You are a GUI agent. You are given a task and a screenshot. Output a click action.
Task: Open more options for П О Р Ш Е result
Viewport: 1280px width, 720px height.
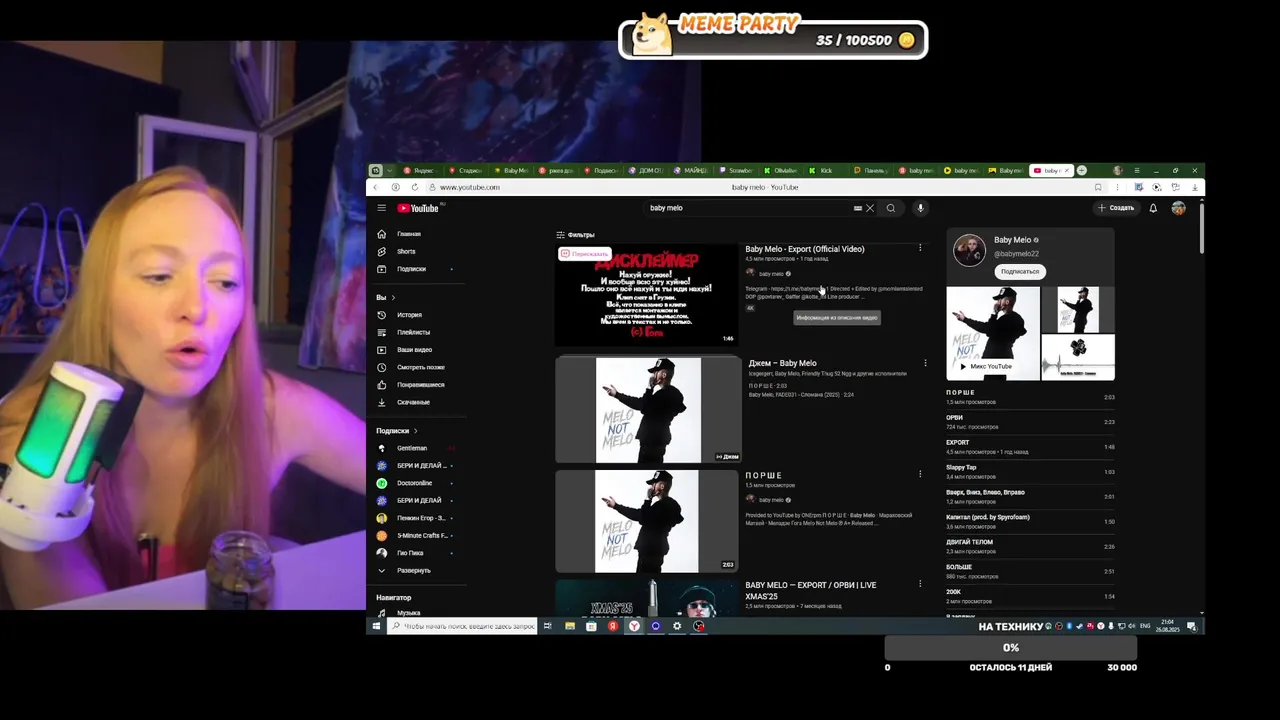[920, 474]
